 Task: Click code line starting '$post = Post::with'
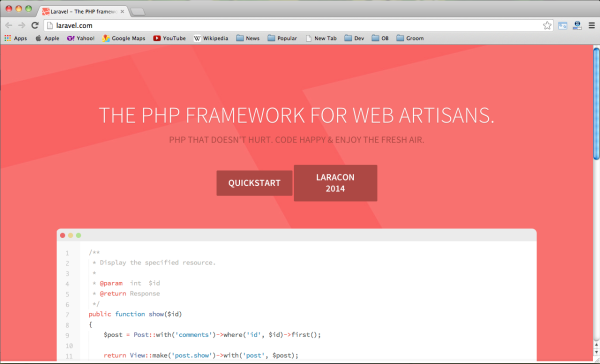[212, 335]
